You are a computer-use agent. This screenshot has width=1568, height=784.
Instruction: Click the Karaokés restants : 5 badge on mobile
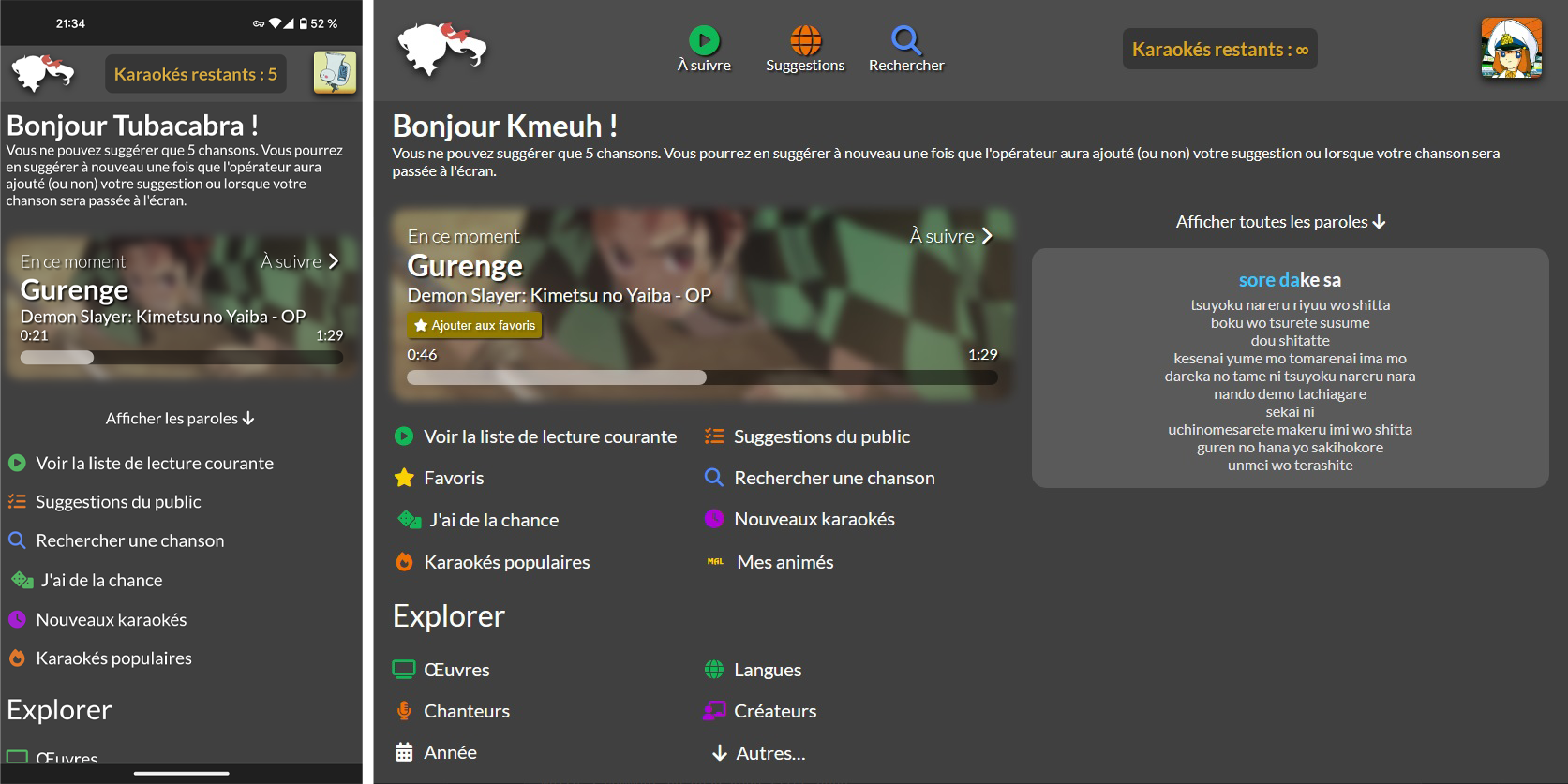(x=196, y=74)
